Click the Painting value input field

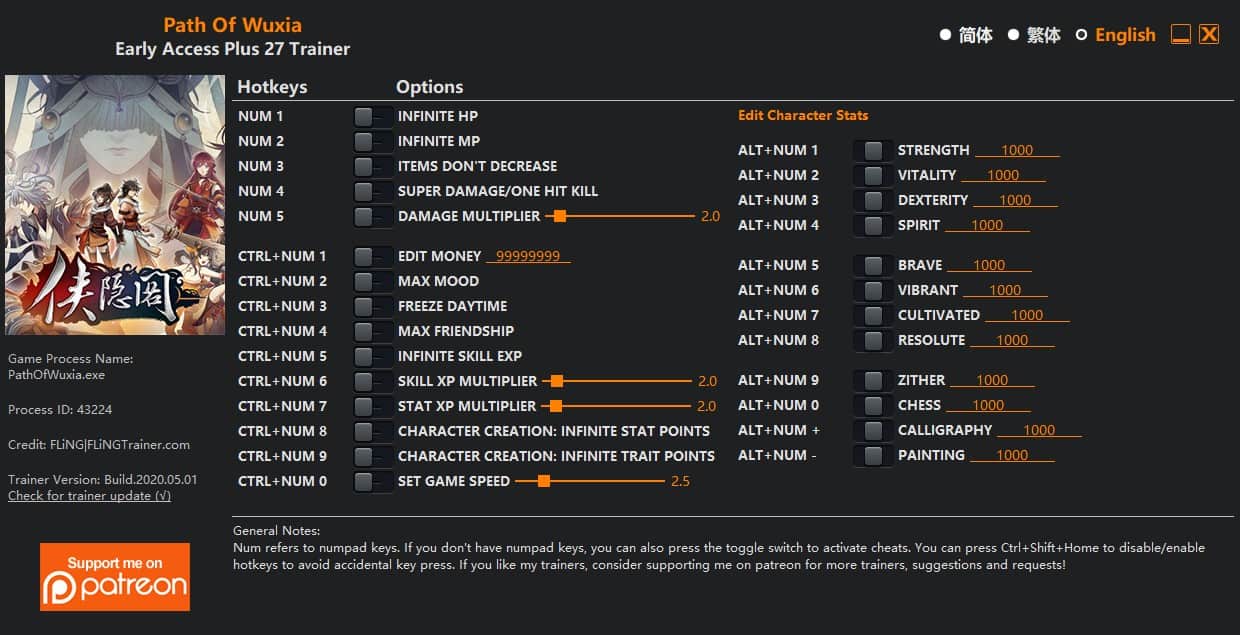(x=1012, y=455)
